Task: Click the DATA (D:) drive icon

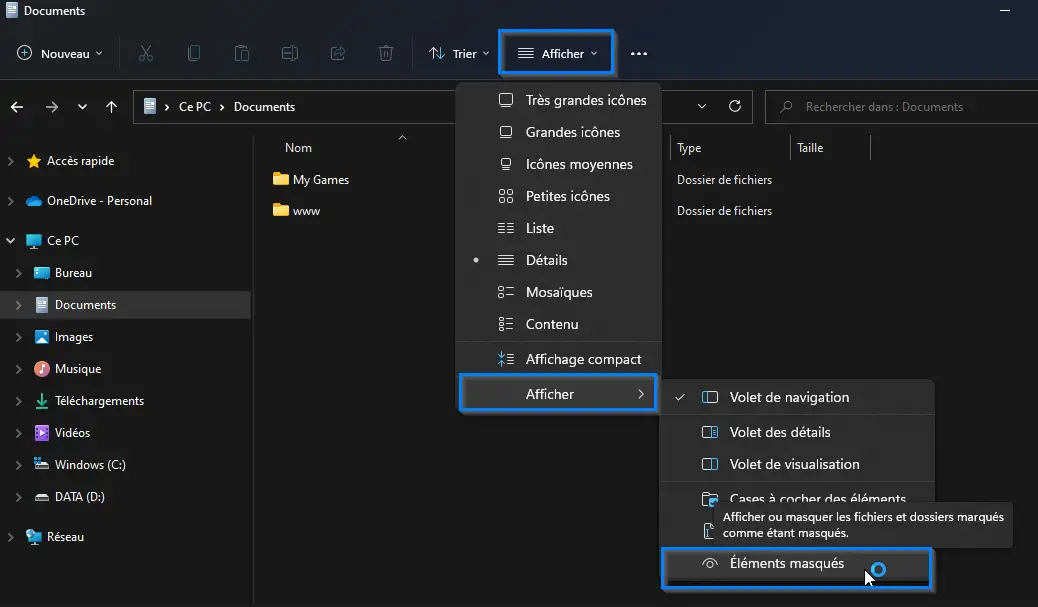Action: point(42,497)
